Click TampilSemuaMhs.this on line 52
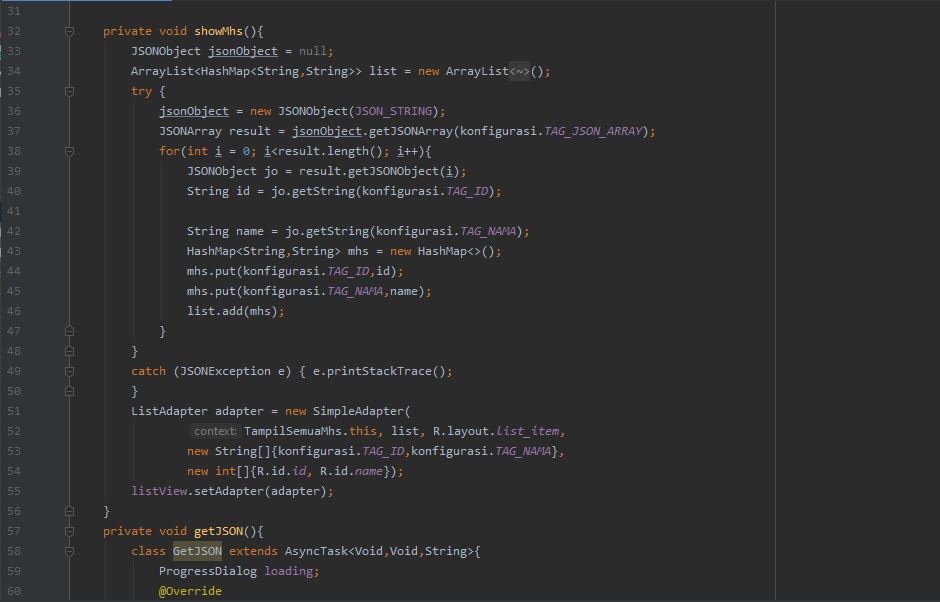This screenshot has height=602, width=940. [310, 431]
